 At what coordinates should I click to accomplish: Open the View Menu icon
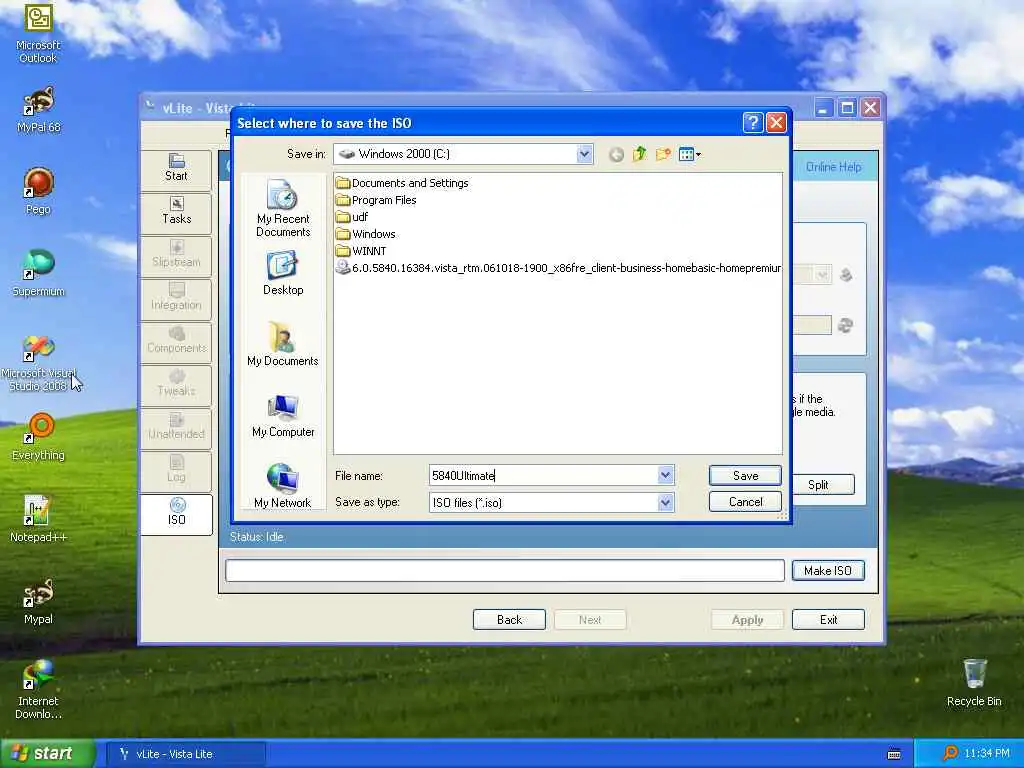tap(690, 154)
